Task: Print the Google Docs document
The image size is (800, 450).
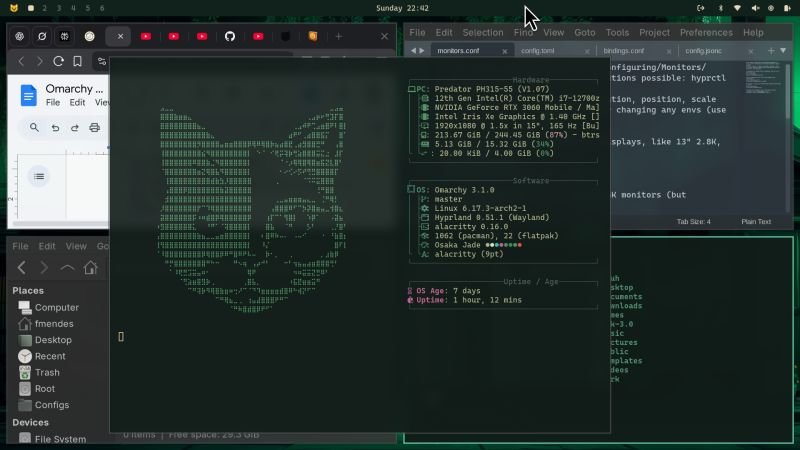Action: [x=94, y=128]
